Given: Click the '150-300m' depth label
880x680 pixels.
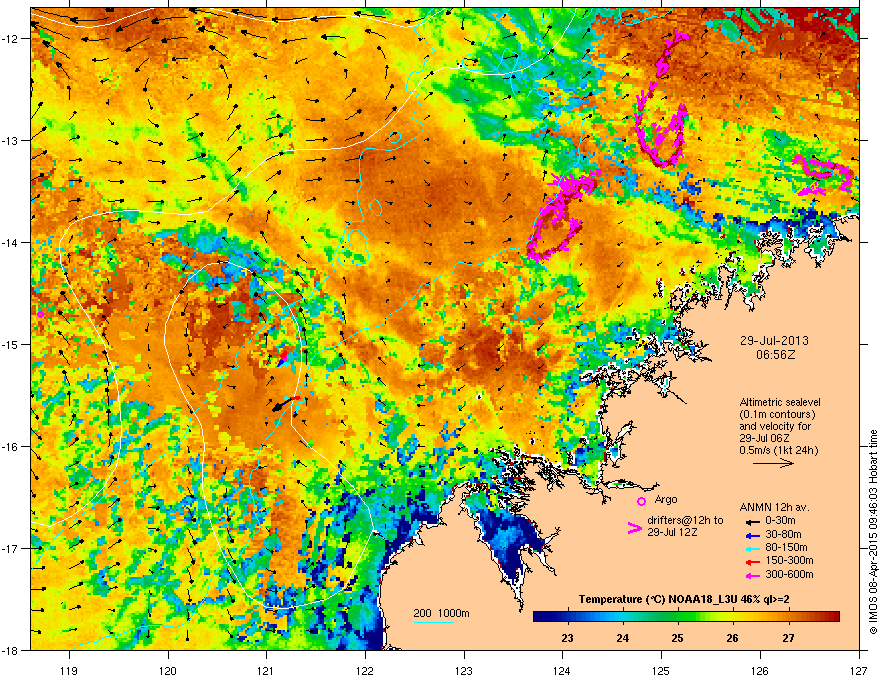Looking at the screenshot, I should [x=789, y=560].
